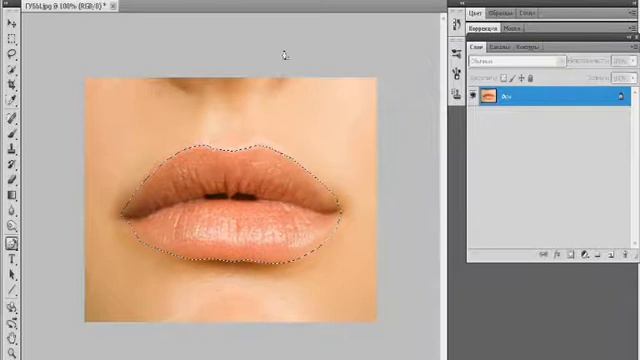Open the Brushes panel icon in the dock
The image size is (640, 360).
click(x=456, y=73)
